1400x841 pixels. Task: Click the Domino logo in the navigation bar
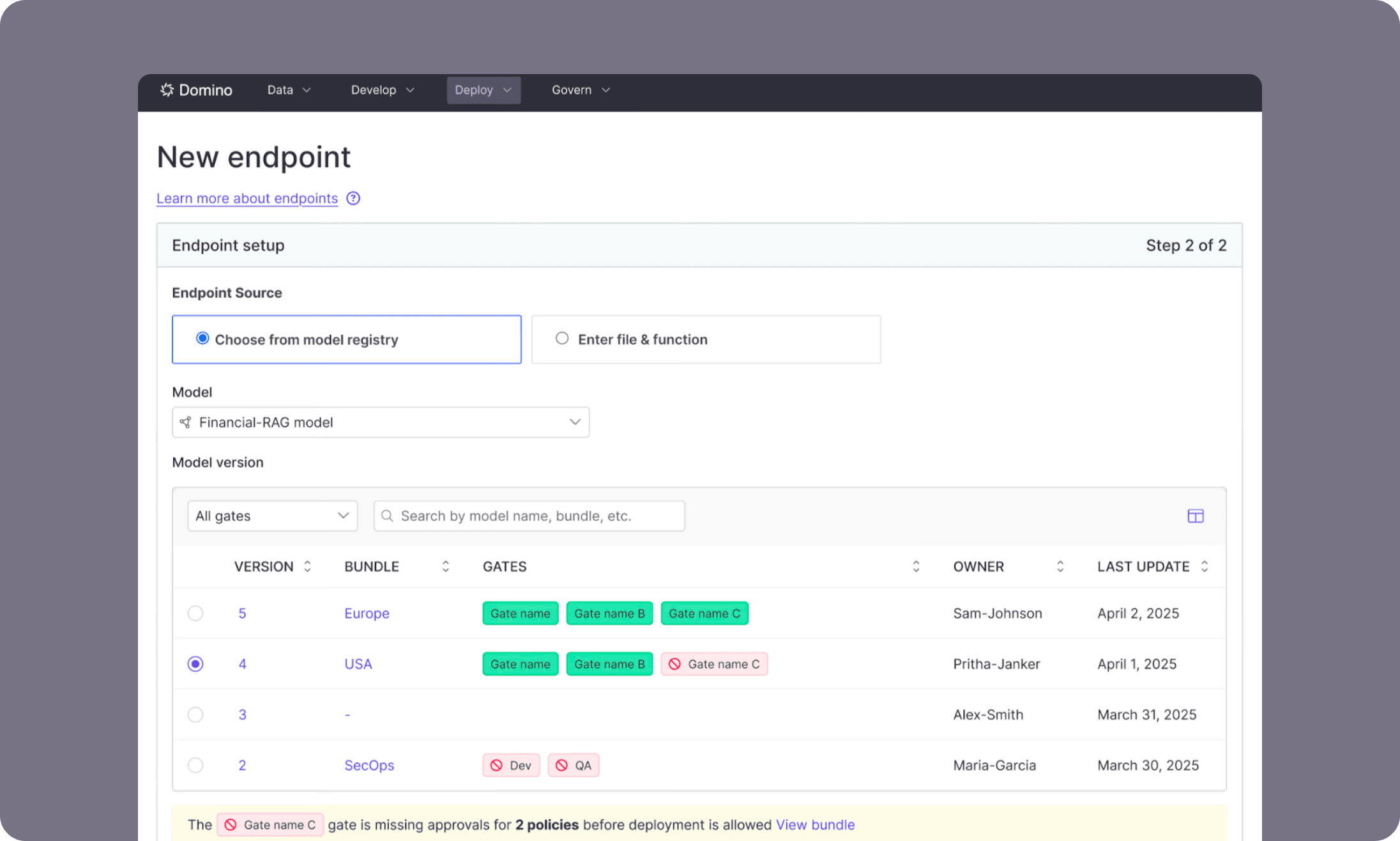pos(195,89)
